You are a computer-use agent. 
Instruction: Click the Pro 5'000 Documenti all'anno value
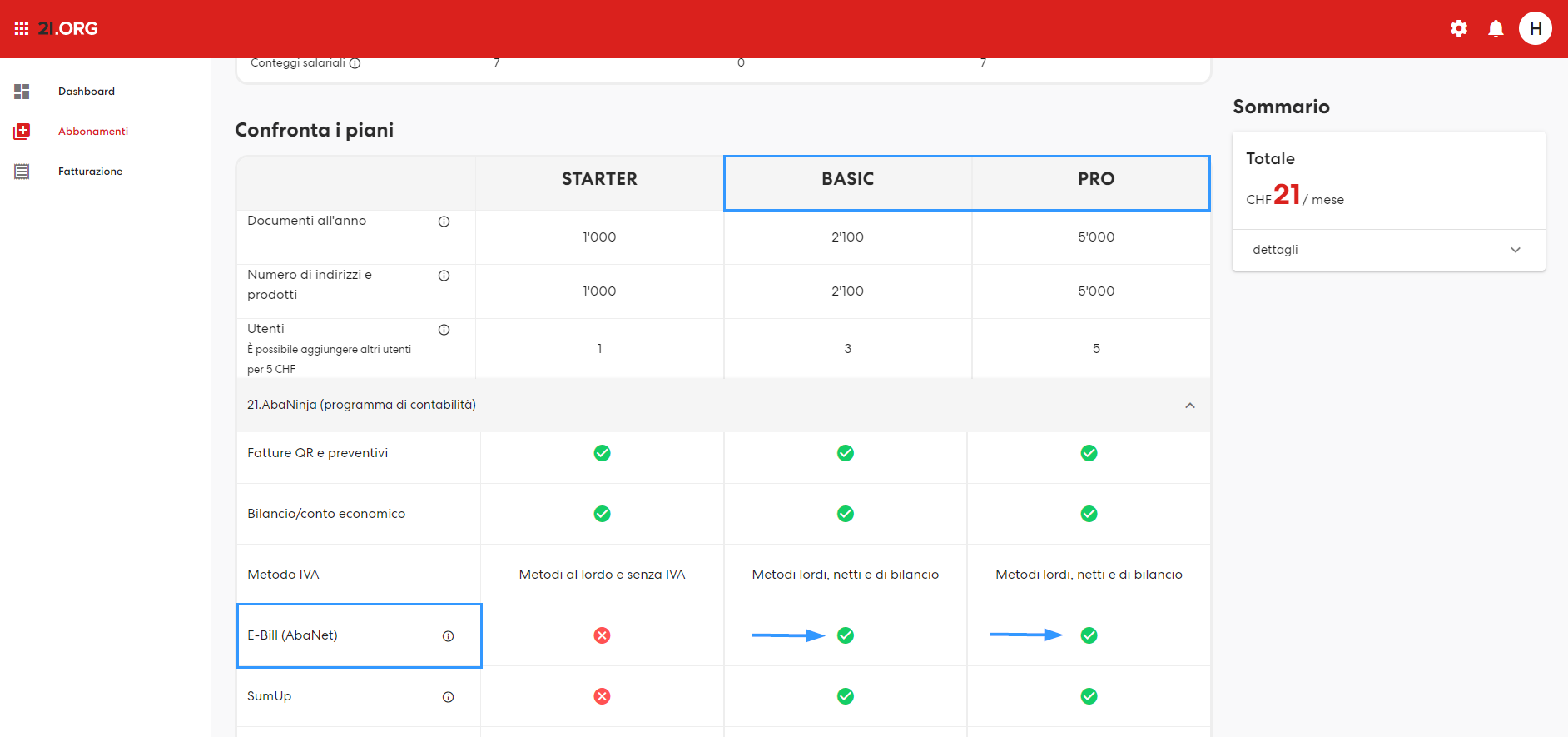1096,237
